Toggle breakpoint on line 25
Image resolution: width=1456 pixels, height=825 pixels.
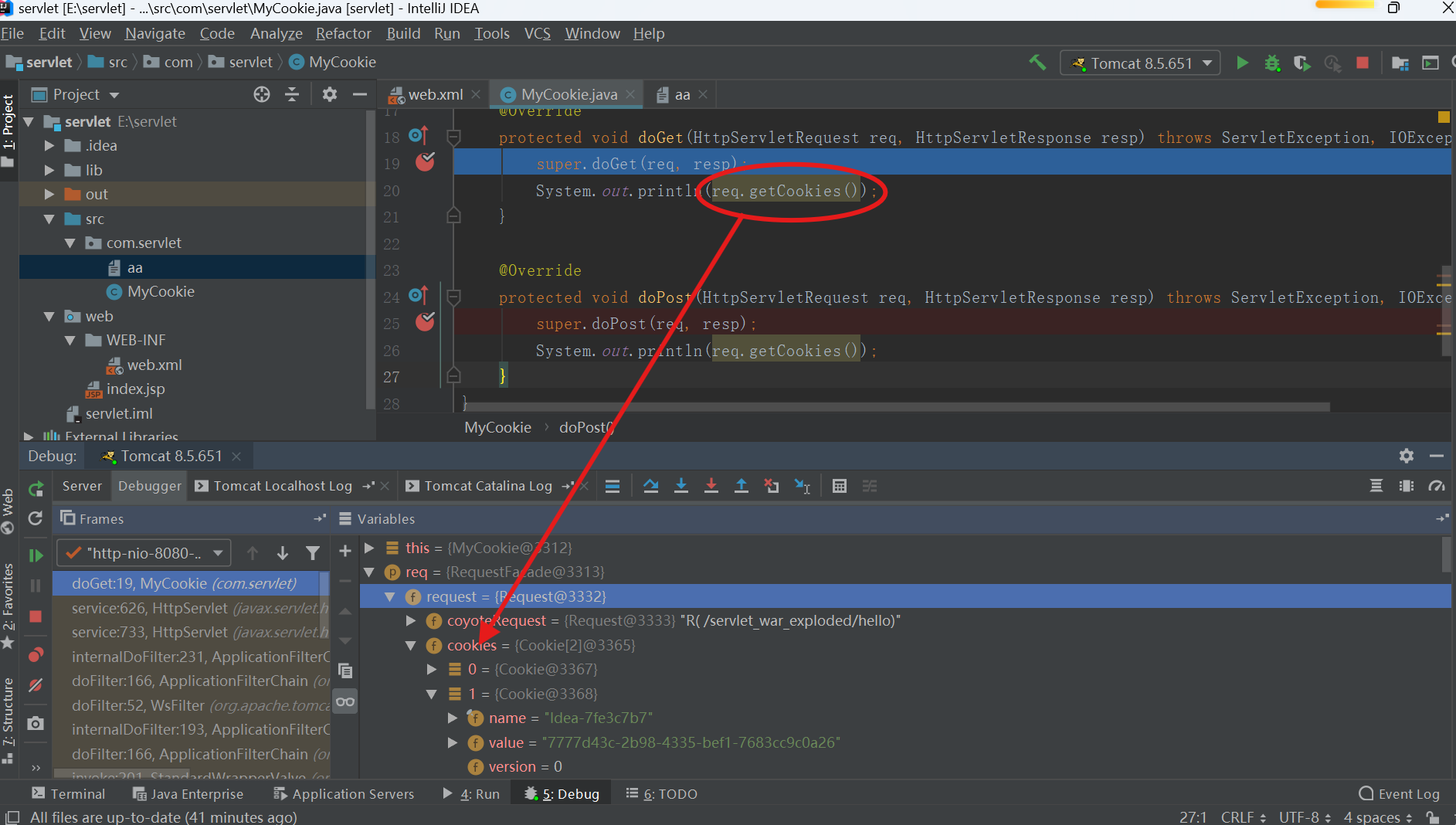click(425, 322)
